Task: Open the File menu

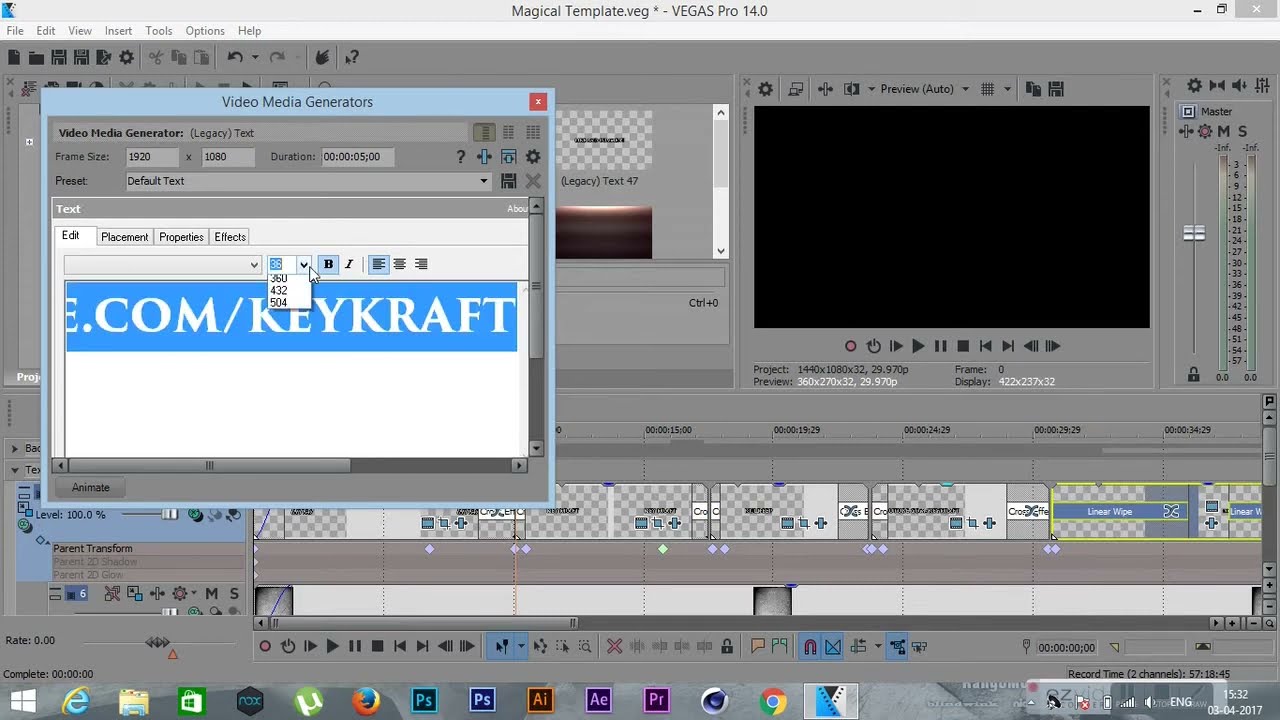Action: 15,31
